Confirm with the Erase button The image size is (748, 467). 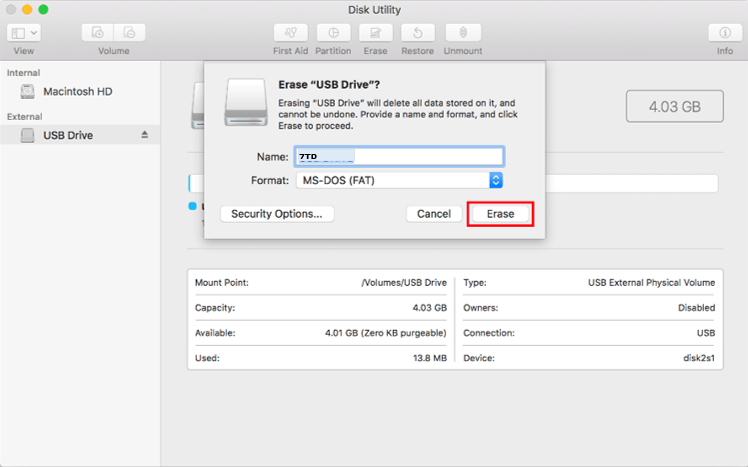(x=500, y=214)
